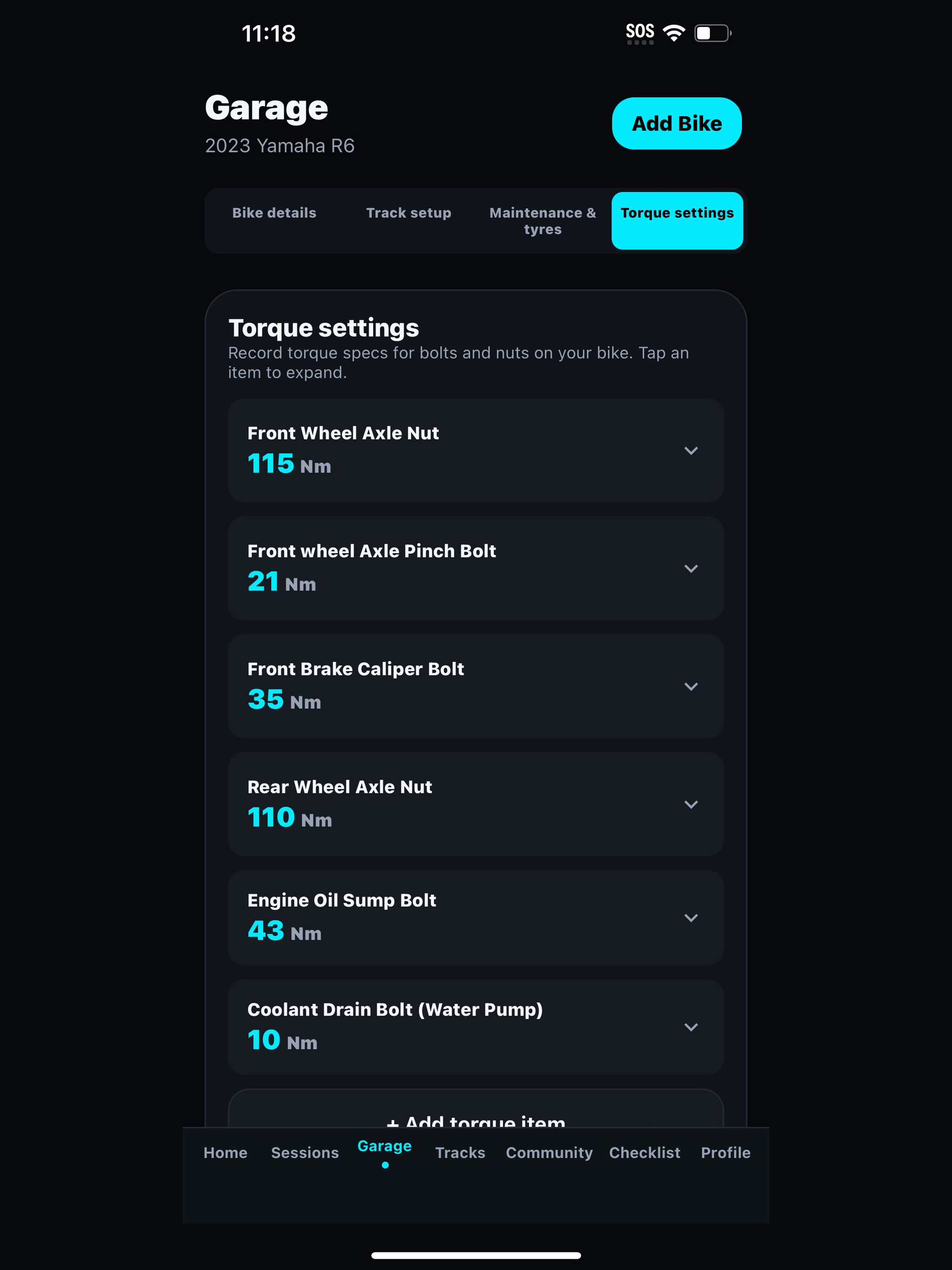Expand Front Brake Caliper Bolt chevron

[x=691, y=687]
